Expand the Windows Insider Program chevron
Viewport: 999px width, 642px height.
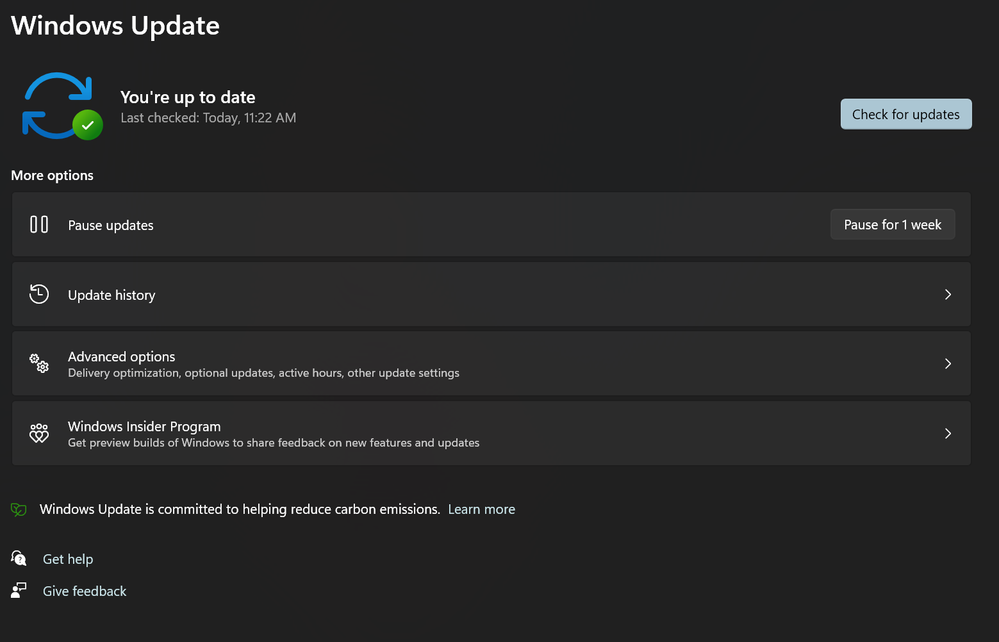[948, 433]
